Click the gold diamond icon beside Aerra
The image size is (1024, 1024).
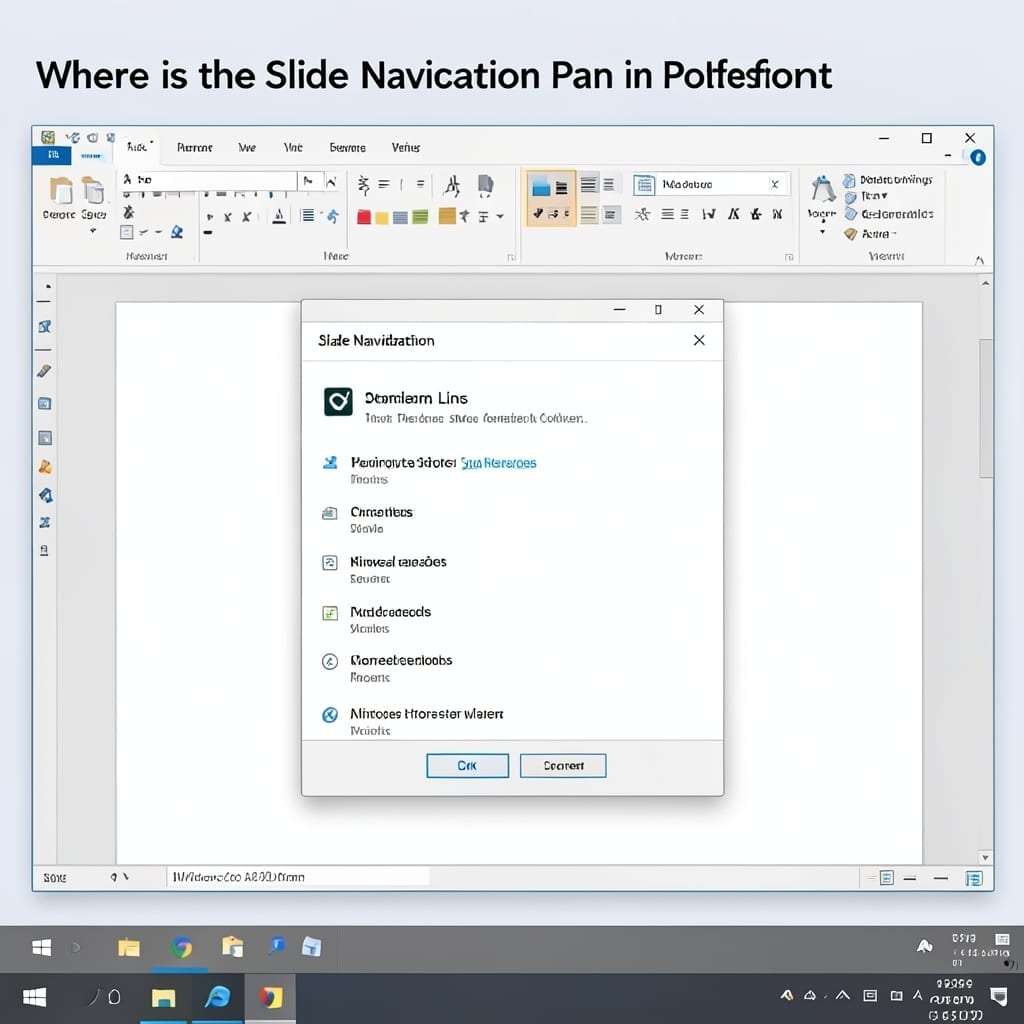(x=850, y=233)
